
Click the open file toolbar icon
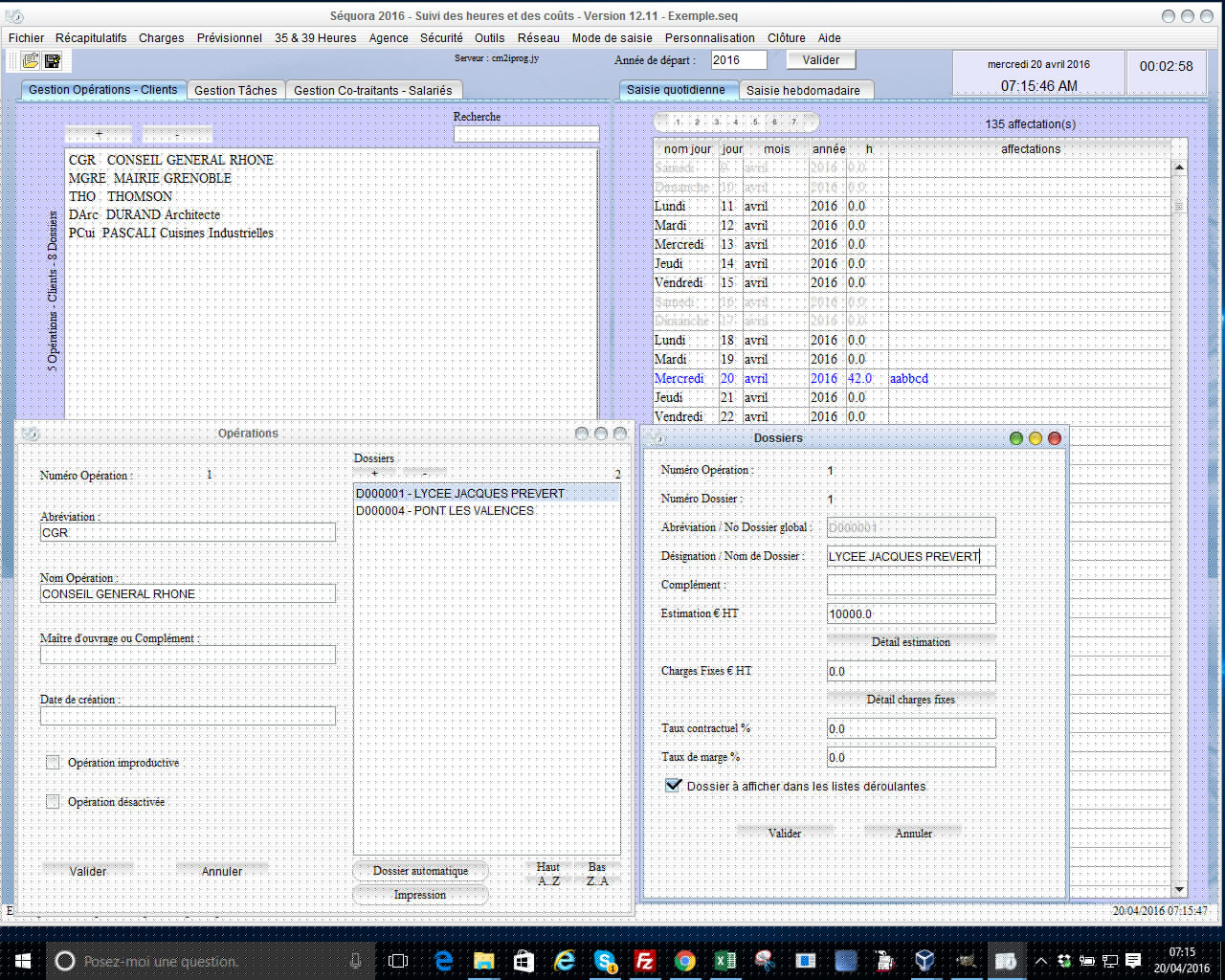31,61
